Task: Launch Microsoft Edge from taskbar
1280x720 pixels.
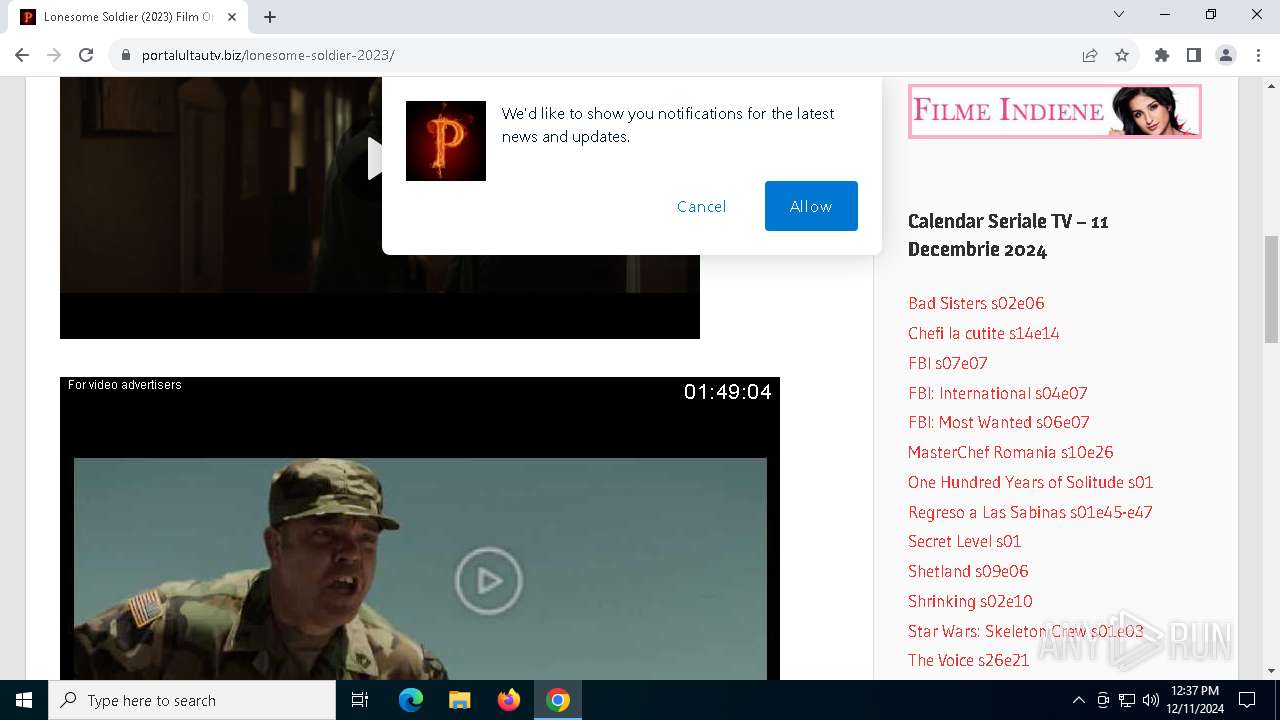Action: [x=411, y=700]
